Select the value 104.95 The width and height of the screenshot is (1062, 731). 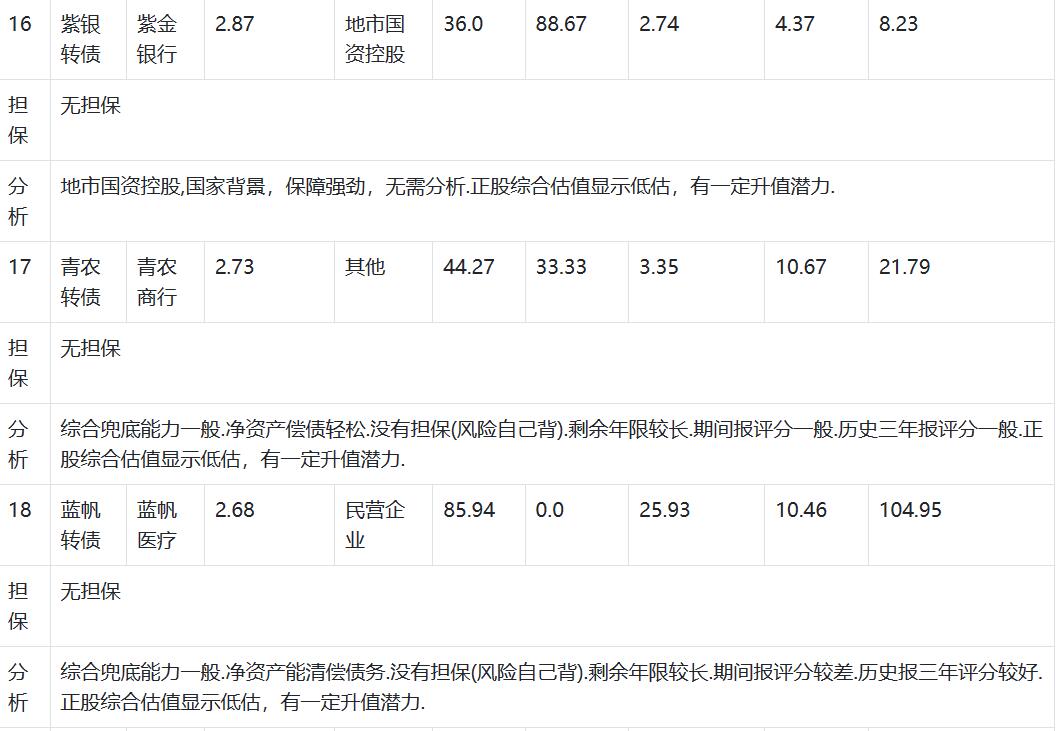pos(910,510)
